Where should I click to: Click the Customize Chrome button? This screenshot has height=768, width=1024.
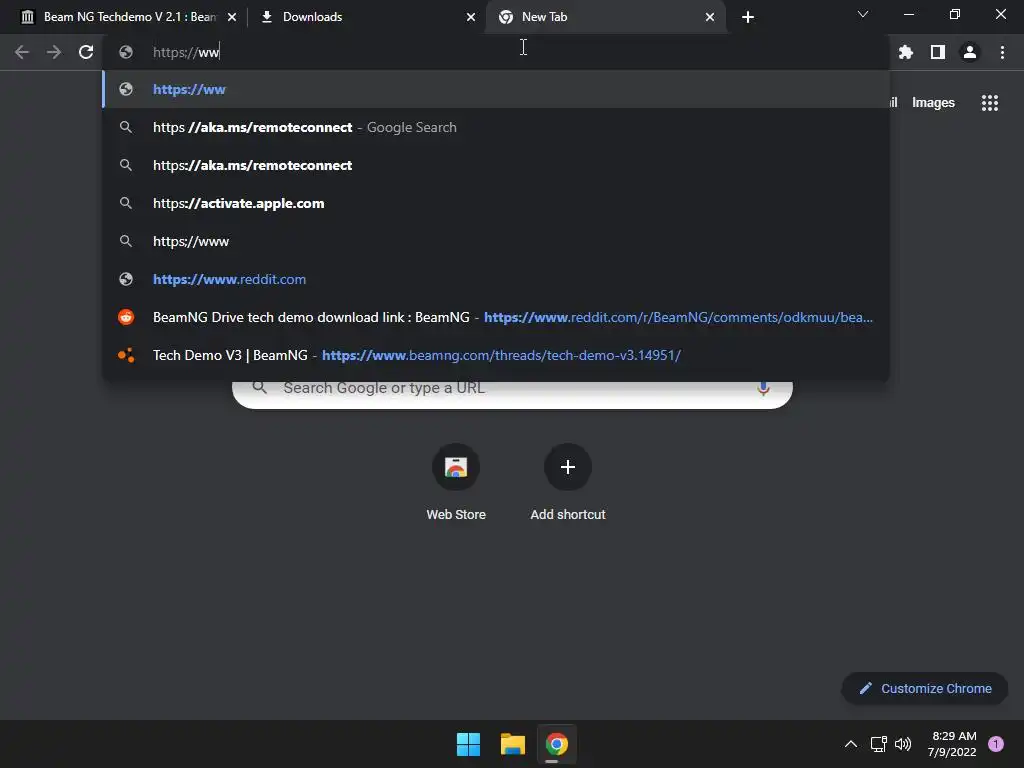pyautogui.click(x=925, y=688)
